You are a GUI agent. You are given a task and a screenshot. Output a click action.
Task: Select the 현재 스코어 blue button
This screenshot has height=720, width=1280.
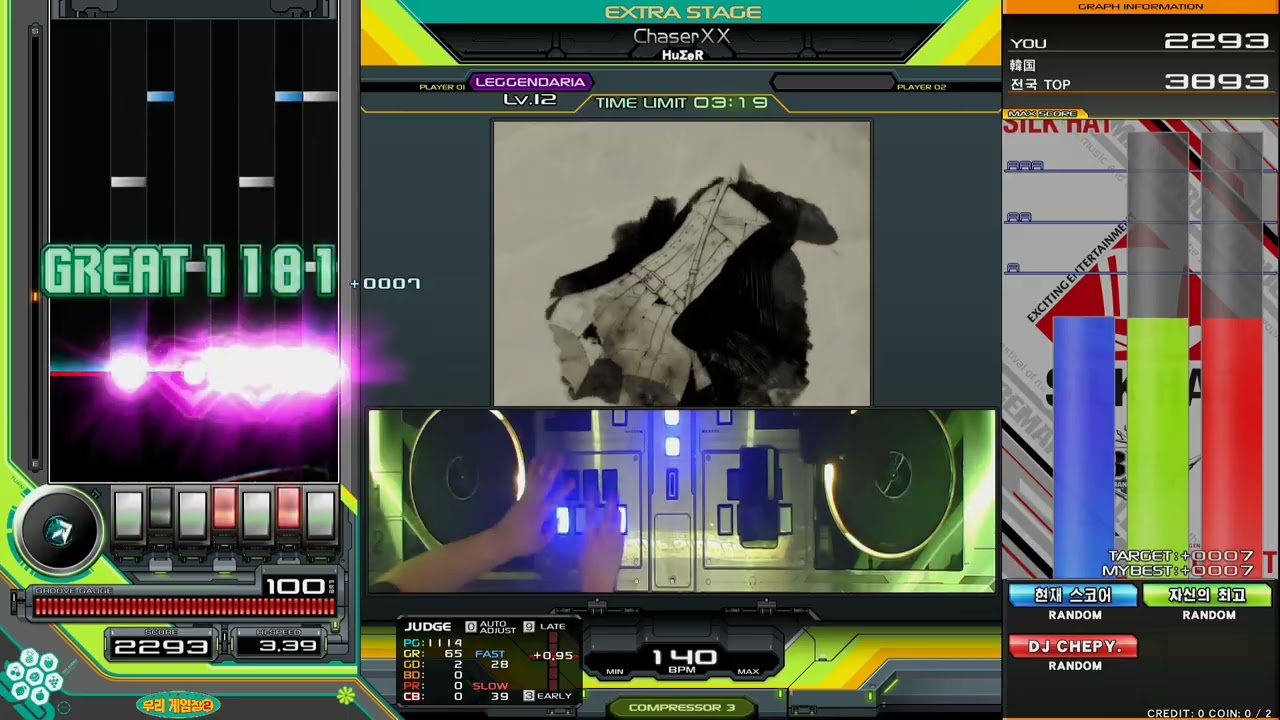pyautogui.click(x=1073, y=595)
